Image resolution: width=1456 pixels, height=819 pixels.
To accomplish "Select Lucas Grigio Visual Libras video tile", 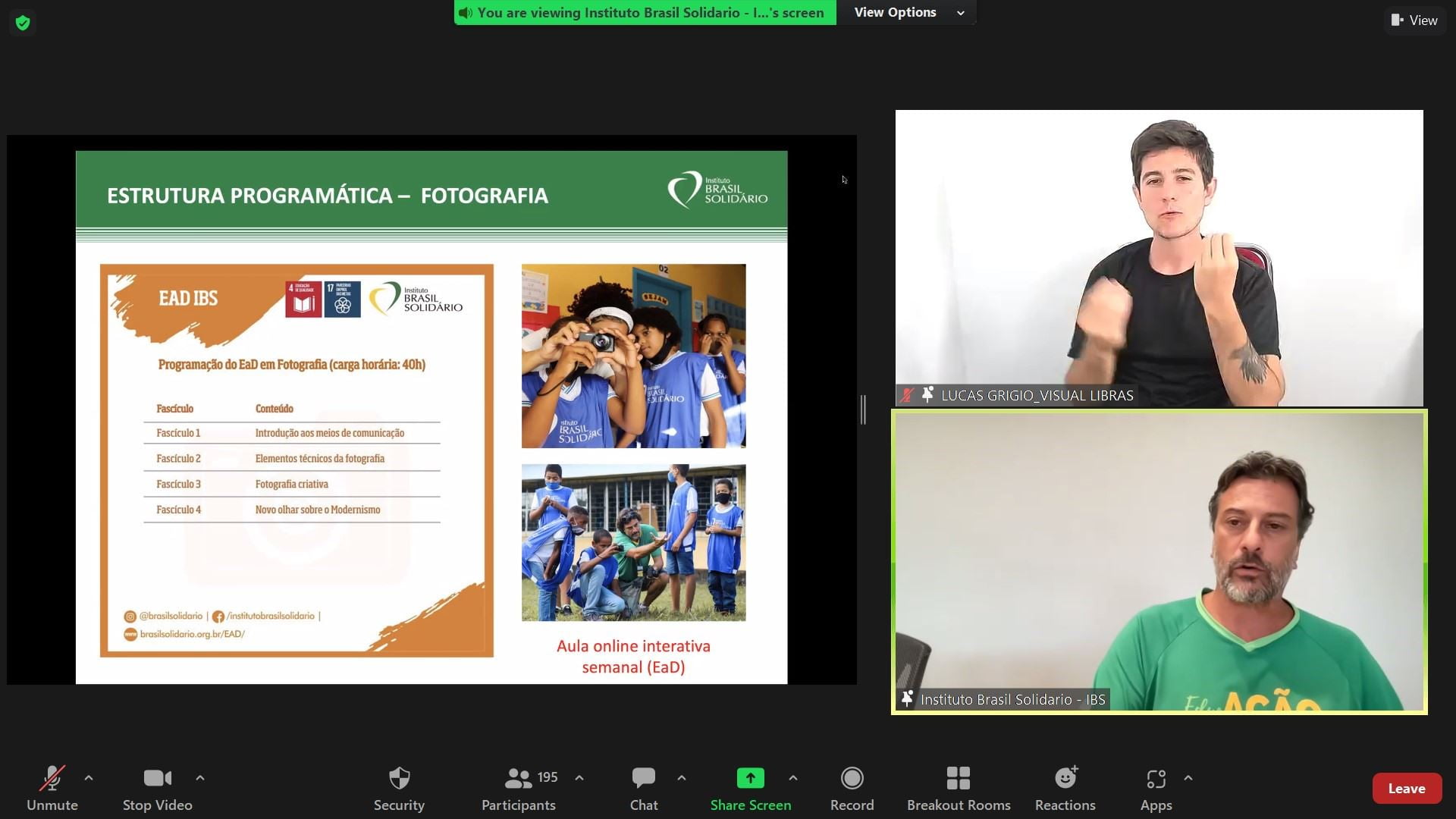I will (1159, 258).
